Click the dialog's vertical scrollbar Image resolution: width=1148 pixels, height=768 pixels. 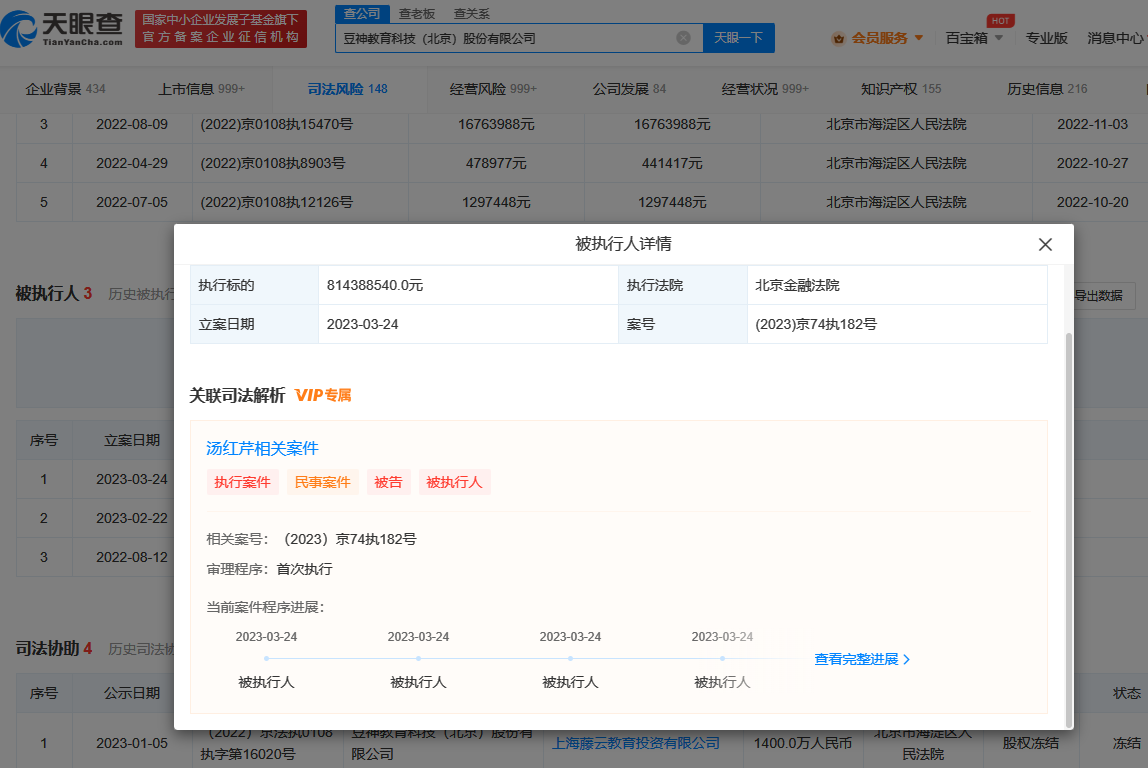click(1068, 529)
